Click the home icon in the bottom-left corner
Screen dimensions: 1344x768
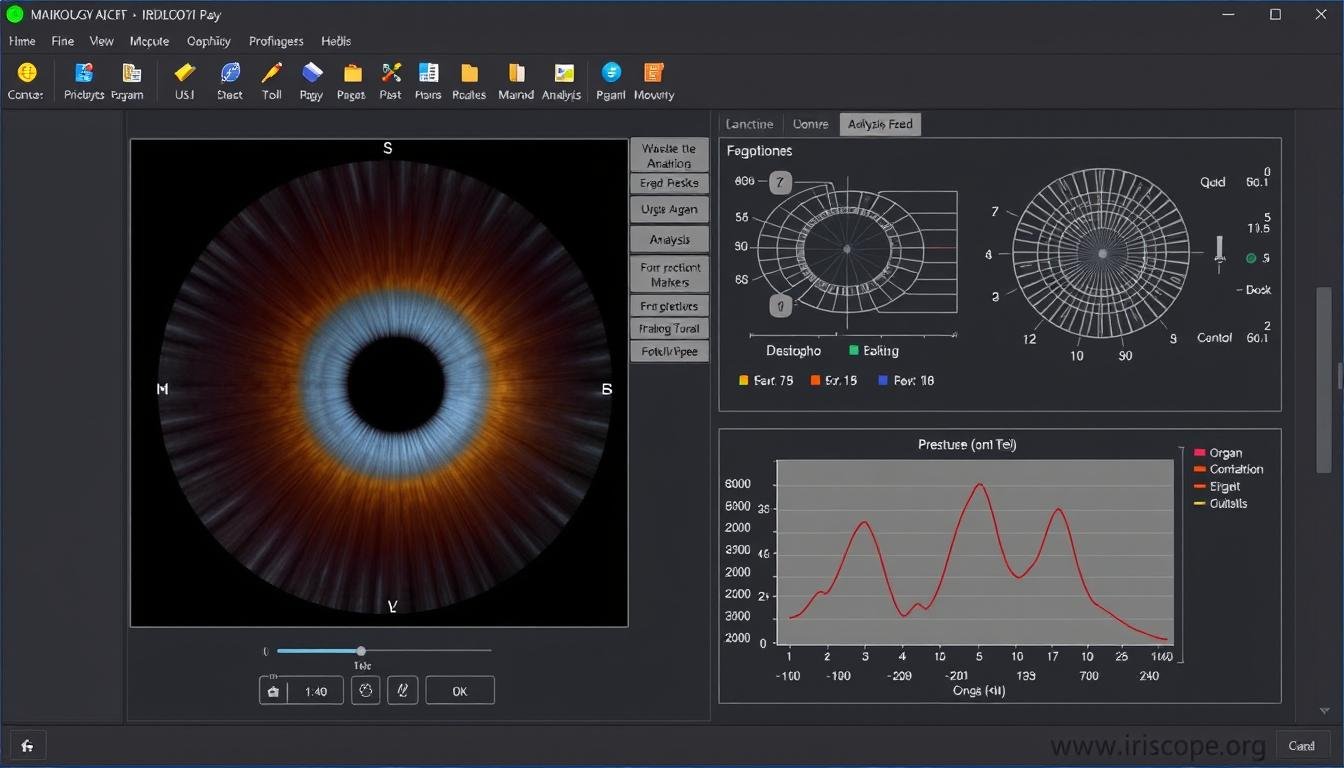(27, 745)
